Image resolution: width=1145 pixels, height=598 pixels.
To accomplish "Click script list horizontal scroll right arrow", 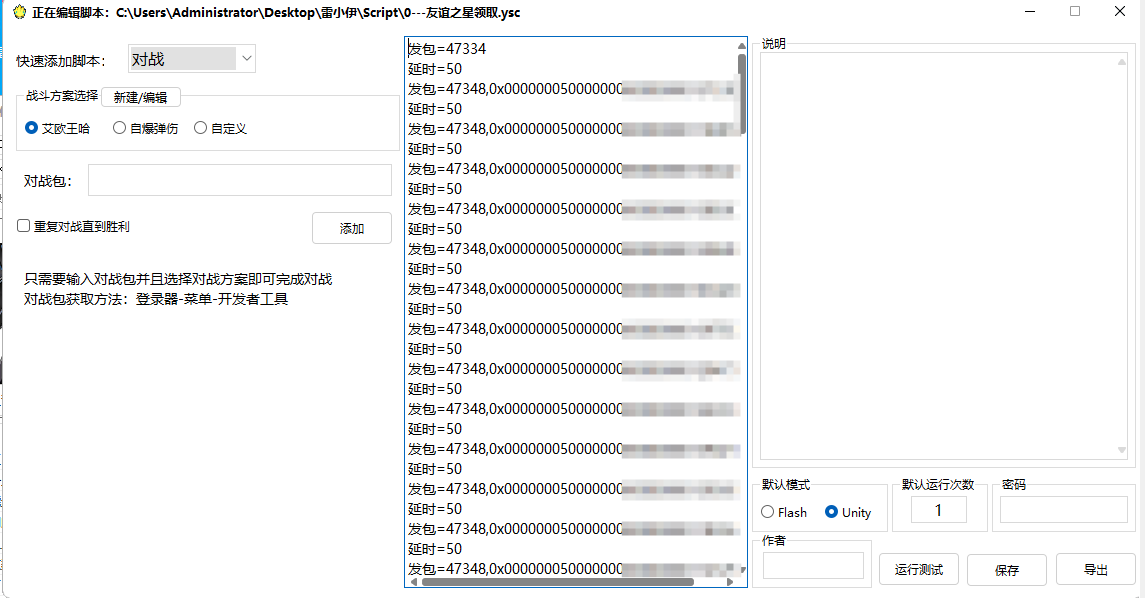I will click(x=730, y=581).
